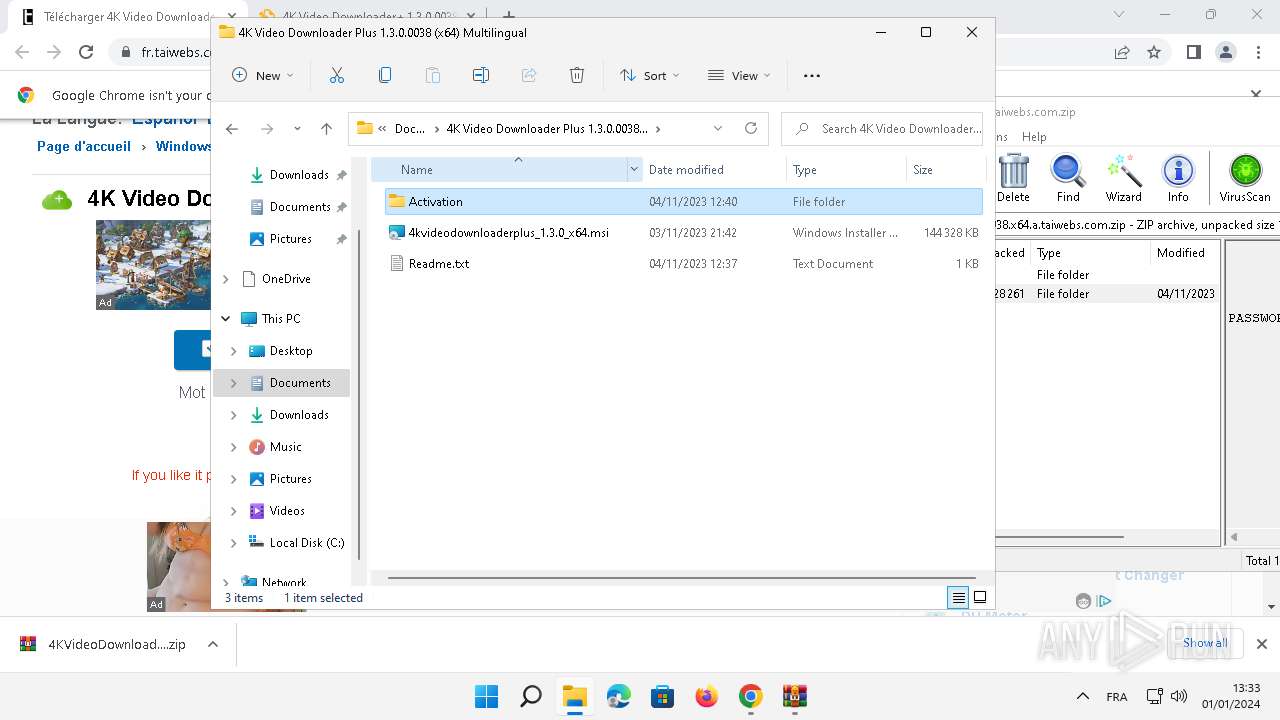Go back in File Explorer navigation
The image size is (1280, 720).
click(232, 128)
